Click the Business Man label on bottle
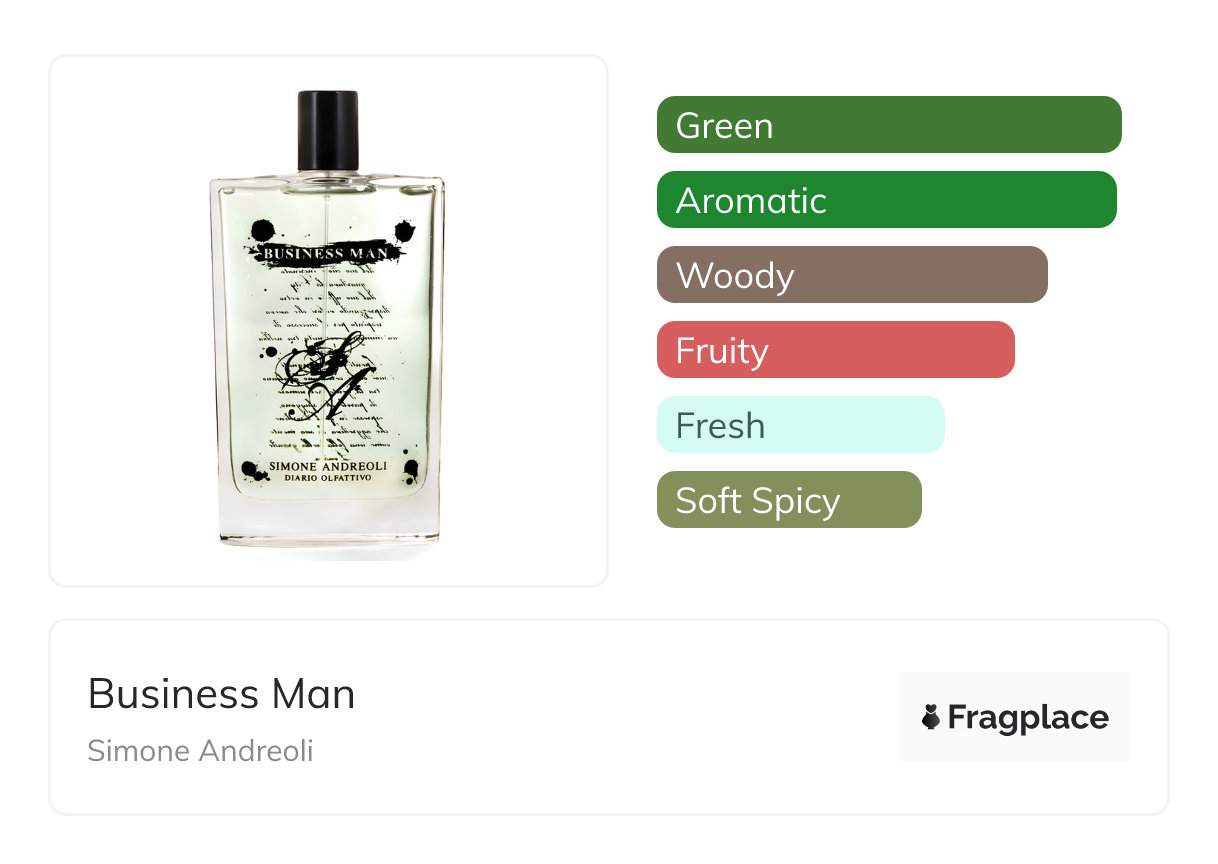Viewport: 1218px width, 864px height. 330,253
